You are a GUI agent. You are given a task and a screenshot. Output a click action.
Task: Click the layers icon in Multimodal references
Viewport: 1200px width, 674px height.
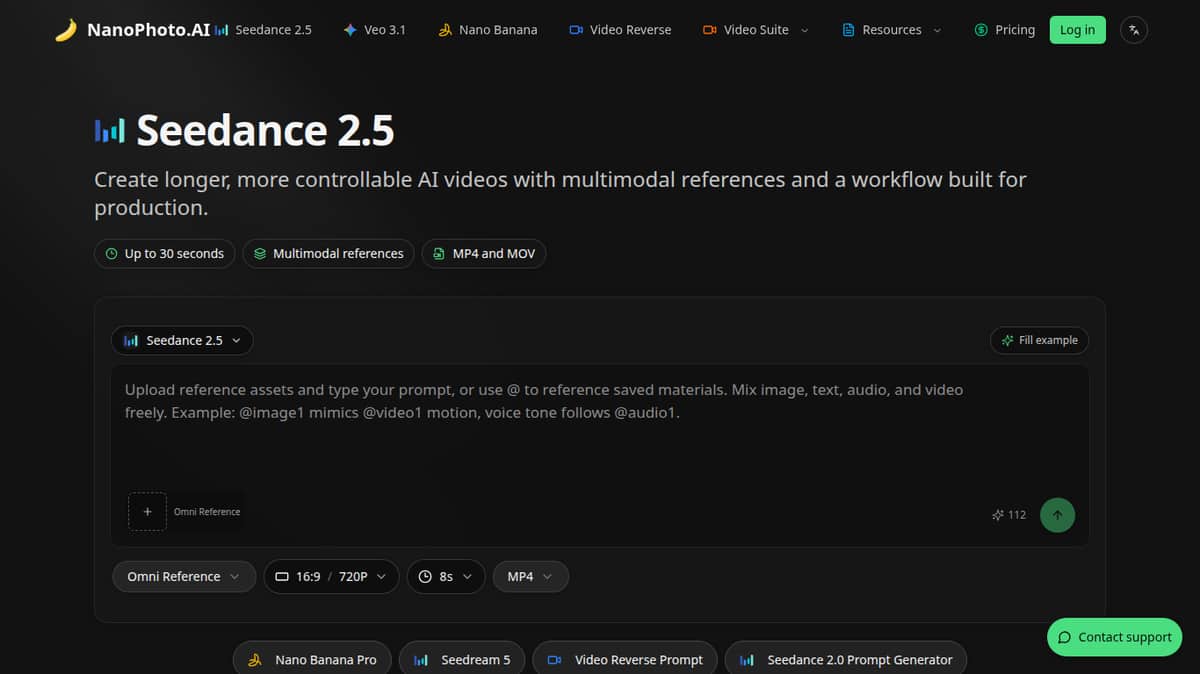pos(260,254)
